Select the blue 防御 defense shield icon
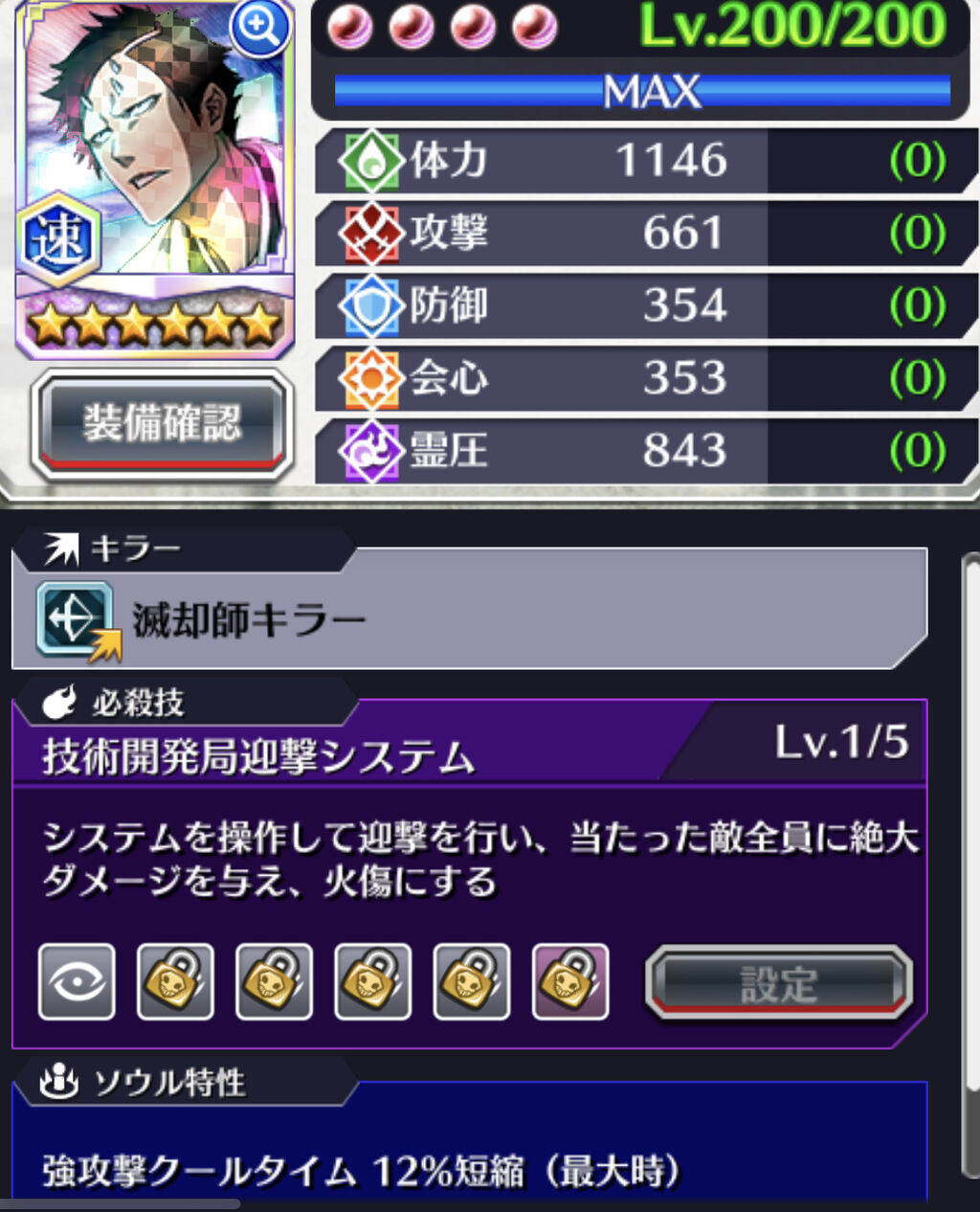This screenshot has height=1212, width=980. [371, 305]
